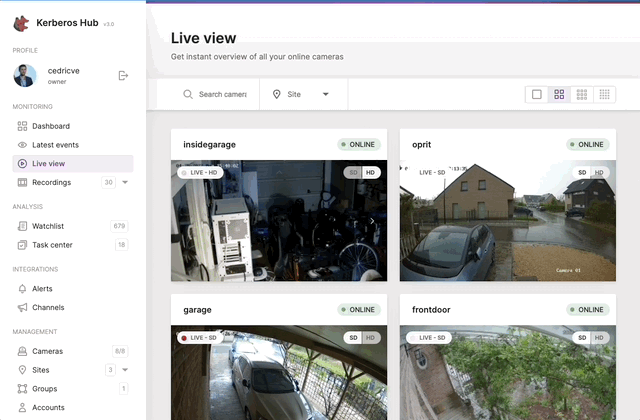Screen dimensions: 640x420
Task: Switch garage stream to HD
Action: [371, 338]
